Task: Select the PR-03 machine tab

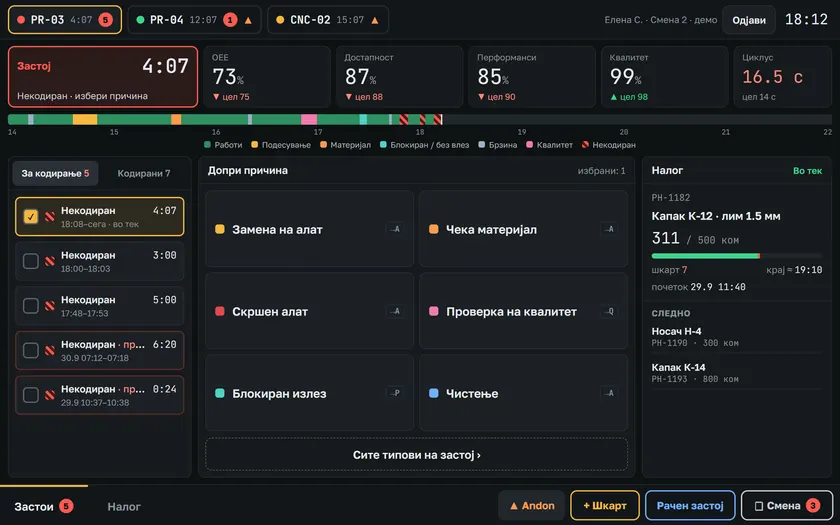Action: click(65, 20)
